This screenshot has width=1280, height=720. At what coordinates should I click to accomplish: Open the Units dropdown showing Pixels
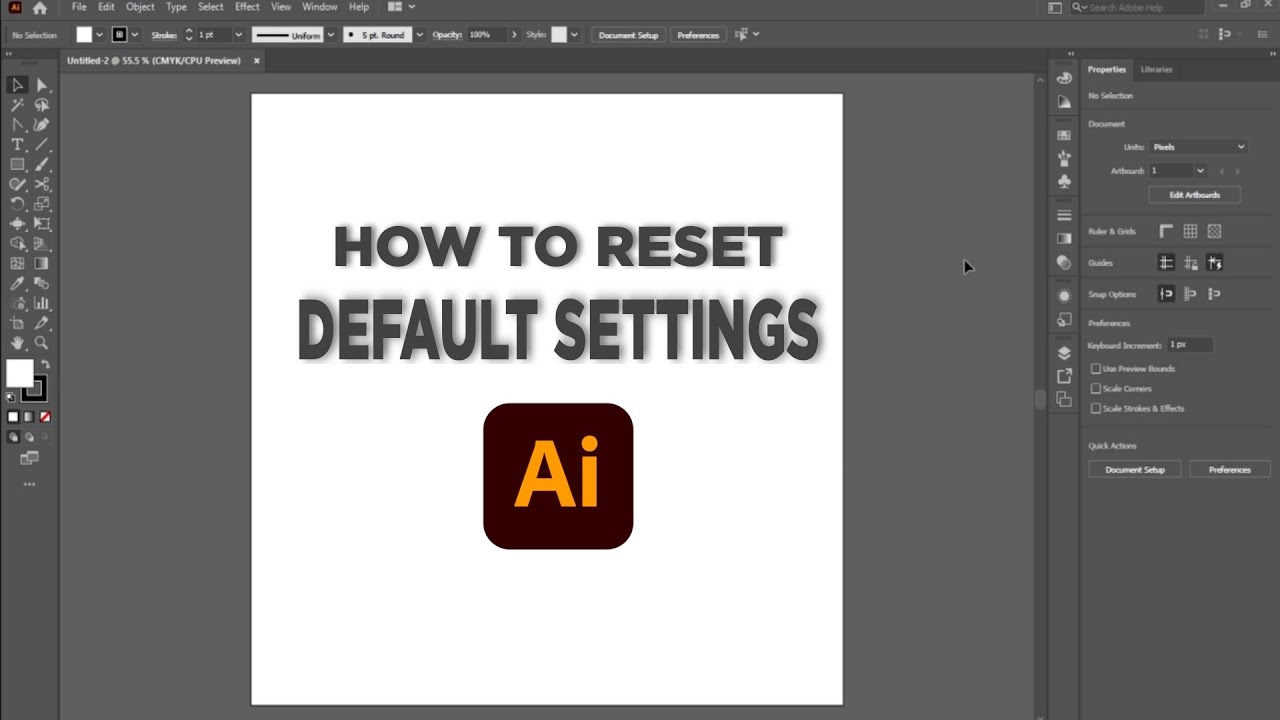click(x=1198, y=147)
